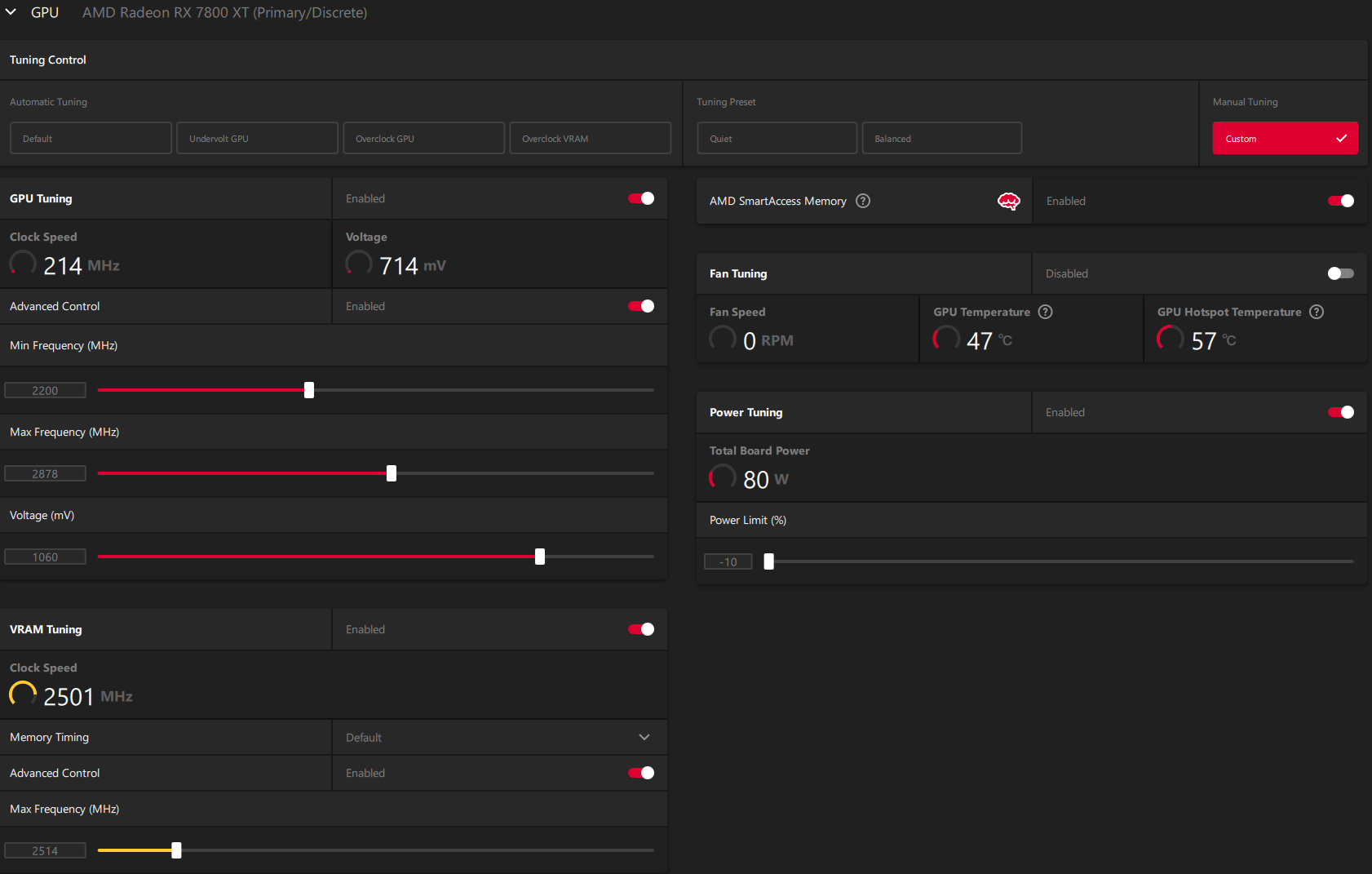The width and height of the screenshot is (1372, 874).
Task: Apply the Balanced tuning preset
Action: pyautogui.click(x=941, y=138)
